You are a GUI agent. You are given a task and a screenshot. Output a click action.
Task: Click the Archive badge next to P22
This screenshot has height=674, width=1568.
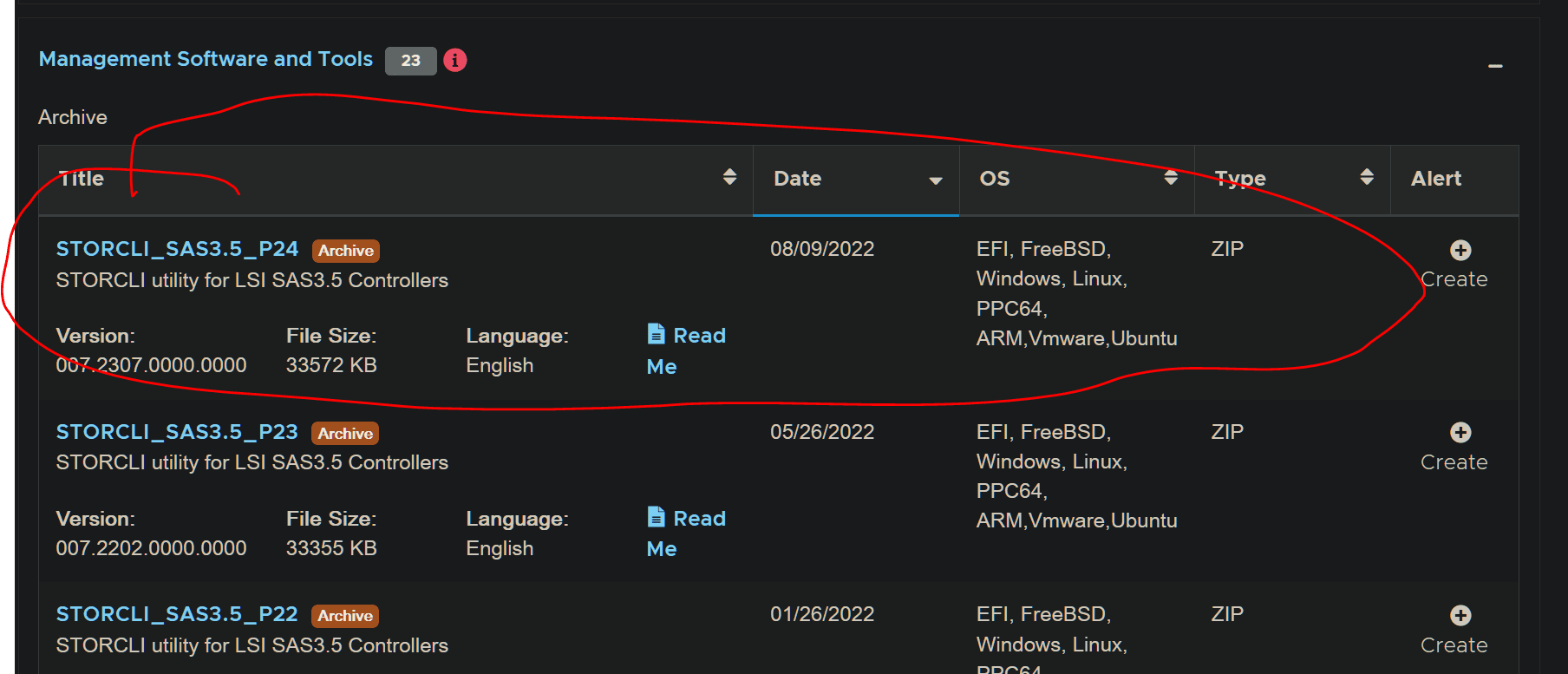(x=345, y=616)
